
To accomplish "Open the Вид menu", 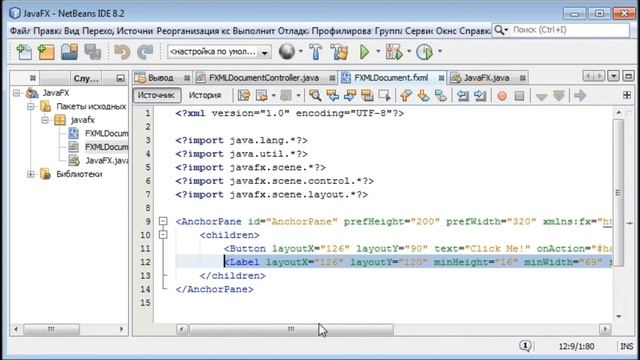I will pyautogui.click(x=72, y=31).
